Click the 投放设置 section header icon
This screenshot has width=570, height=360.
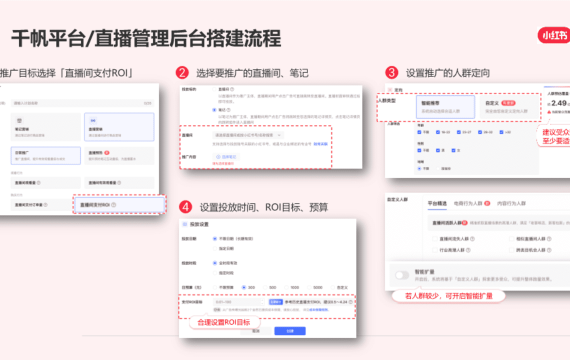tap(185, 224)
